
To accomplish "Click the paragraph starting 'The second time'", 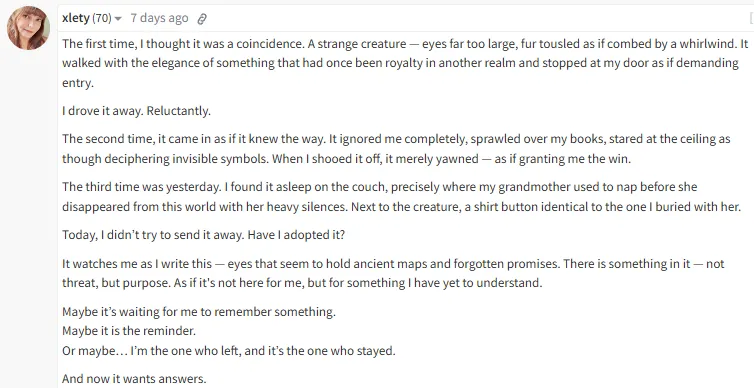I will click(396, 149).
